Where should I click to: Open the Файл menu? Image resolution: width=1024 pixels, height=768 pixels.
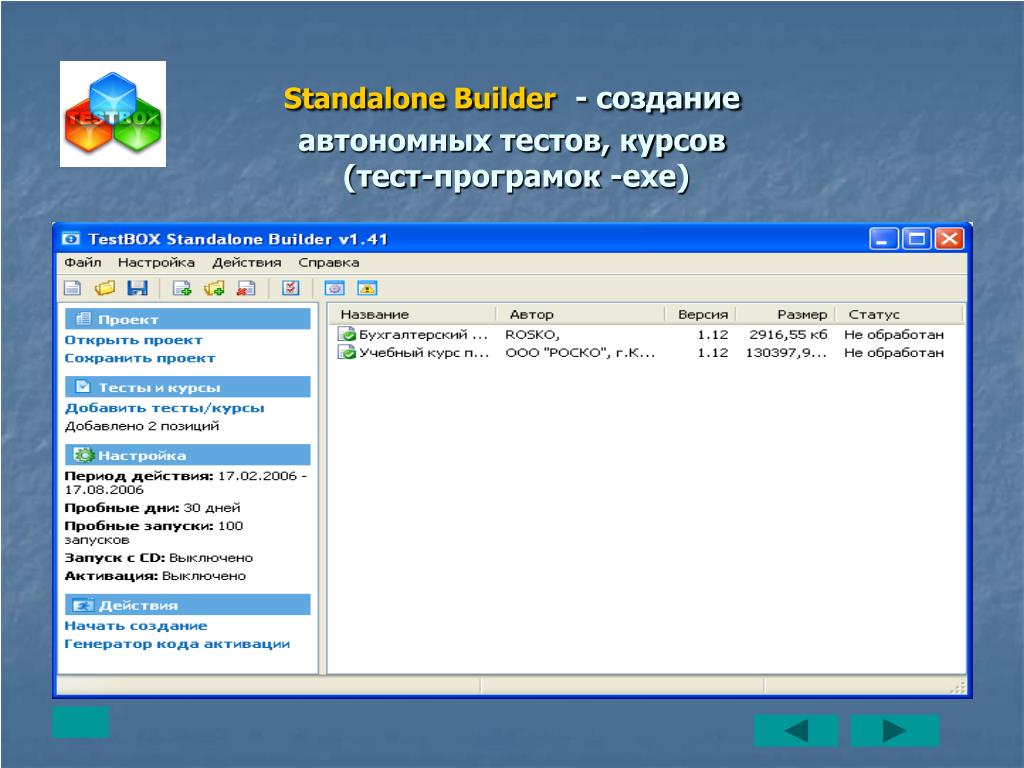tap(83, 263)
